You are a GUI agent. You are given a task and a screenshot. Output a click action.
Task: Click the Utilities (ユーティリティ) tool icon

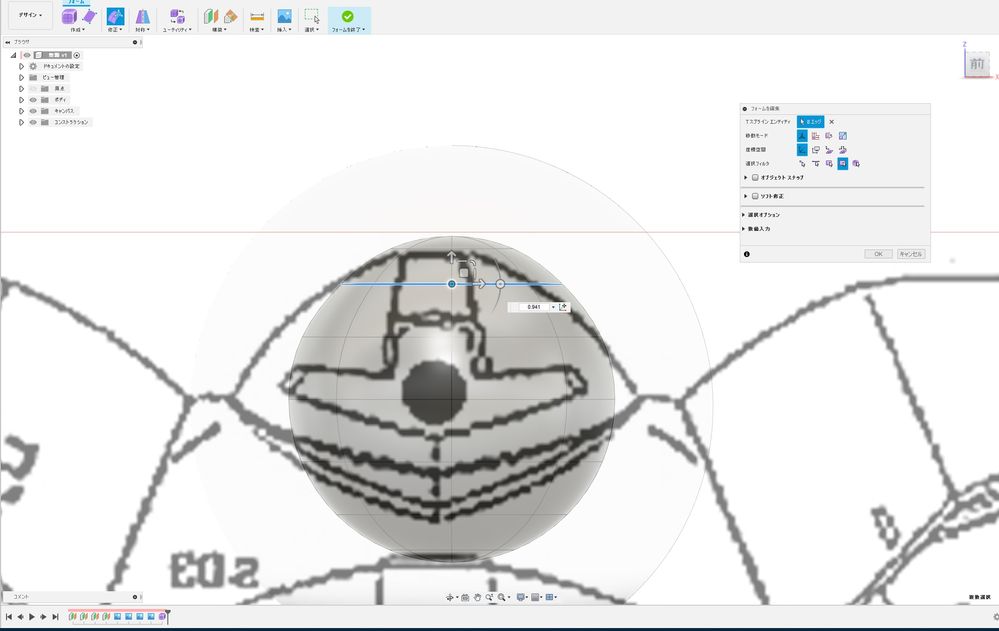(177, 17)
